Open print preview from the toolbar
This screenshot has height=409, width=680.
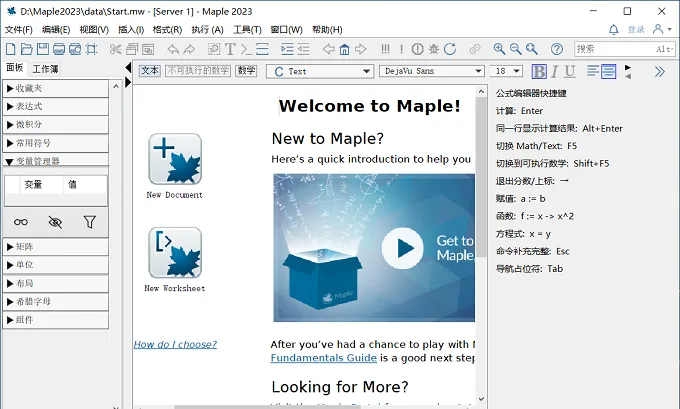coord(75,49)
